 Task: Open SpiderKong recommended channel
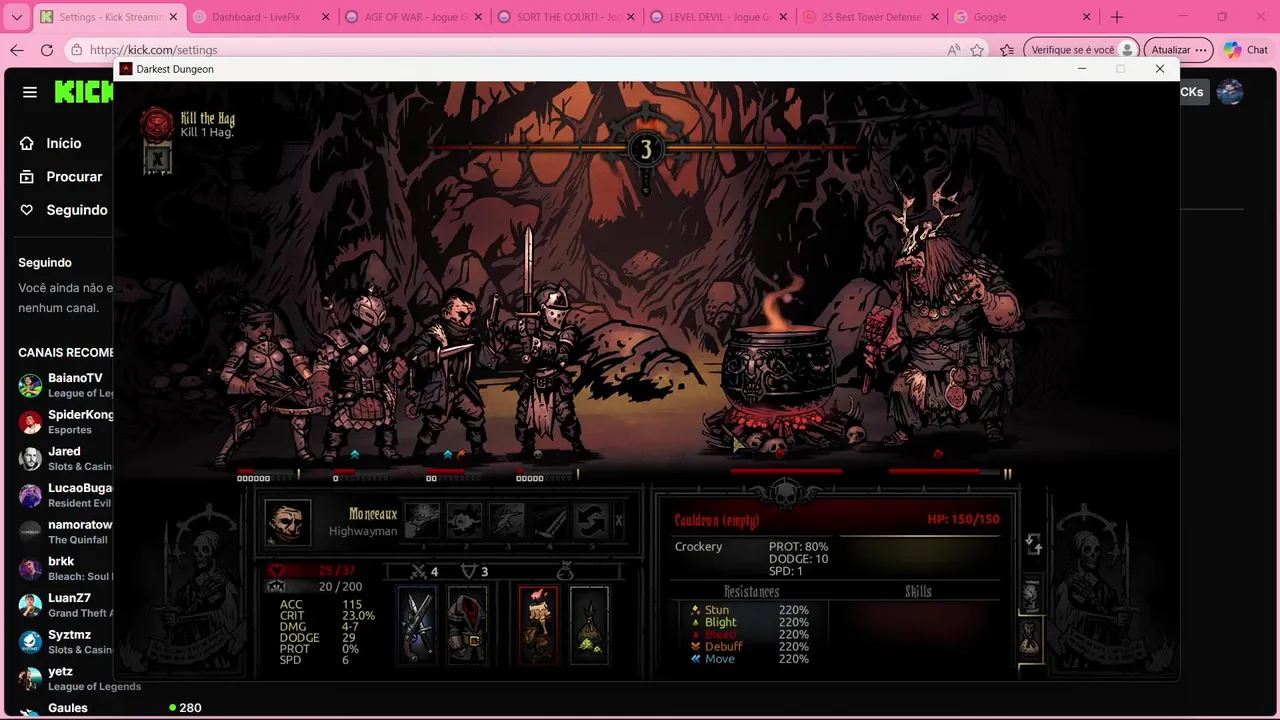(x=65, y=421)
